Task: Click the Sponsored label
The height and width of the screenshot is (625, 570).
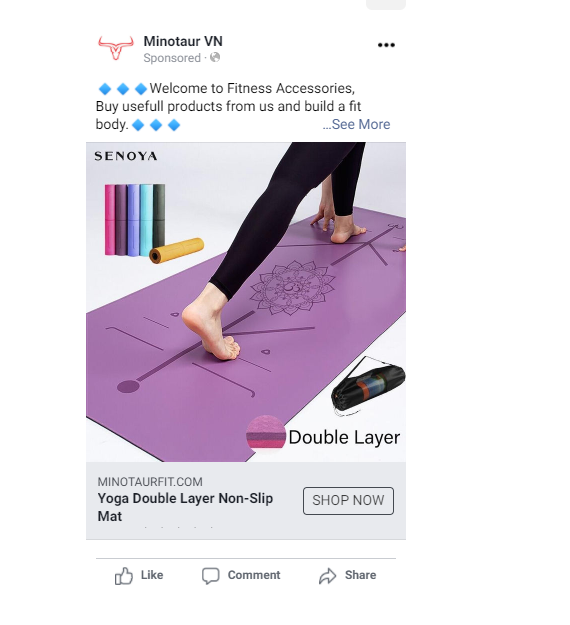Action: 172,58
